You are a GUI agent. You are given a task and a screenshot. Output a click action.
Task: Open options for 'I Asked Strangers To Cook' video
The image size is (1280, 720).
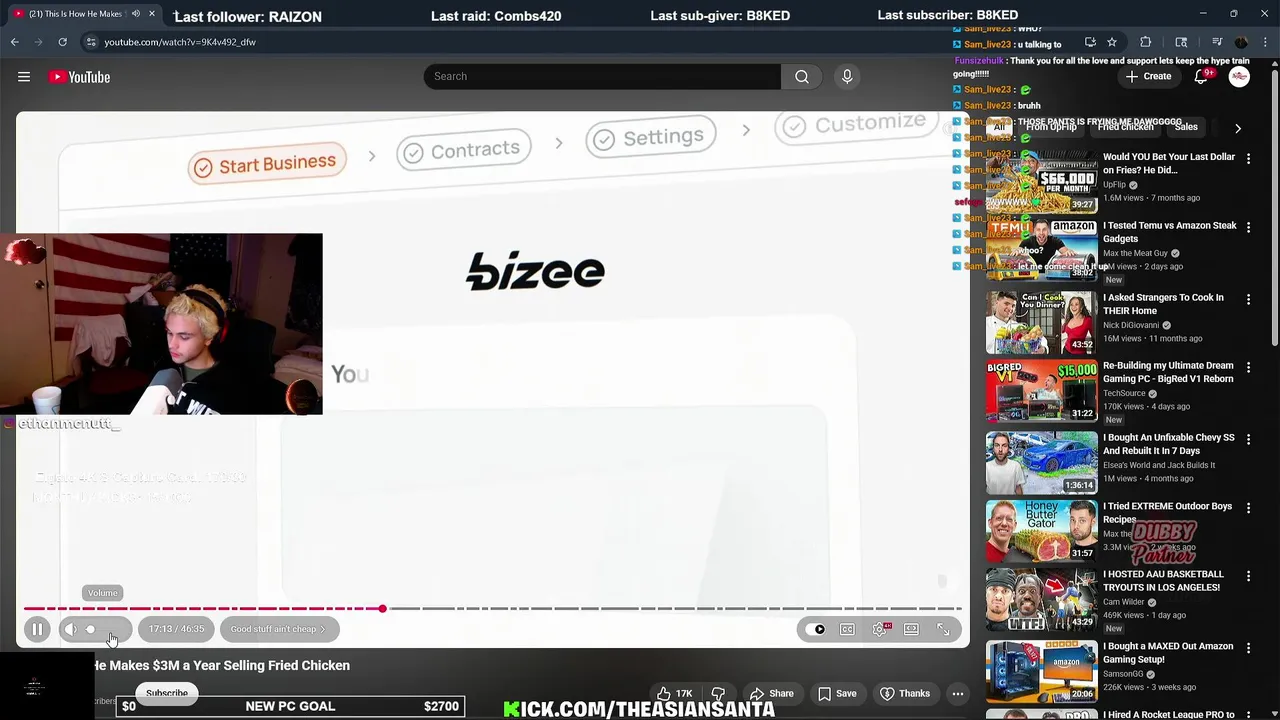pos(1248,300)
